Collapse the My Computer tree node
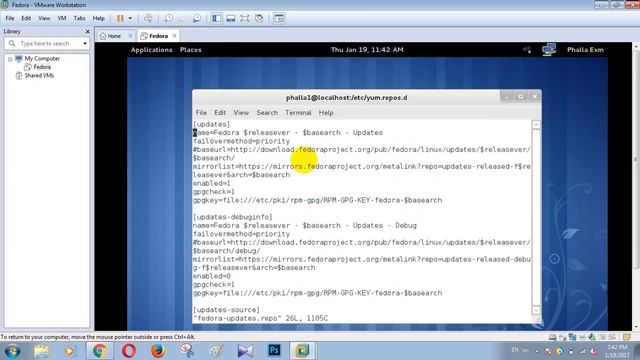Viewport: 640px width, 360px height. coord(10,59)
